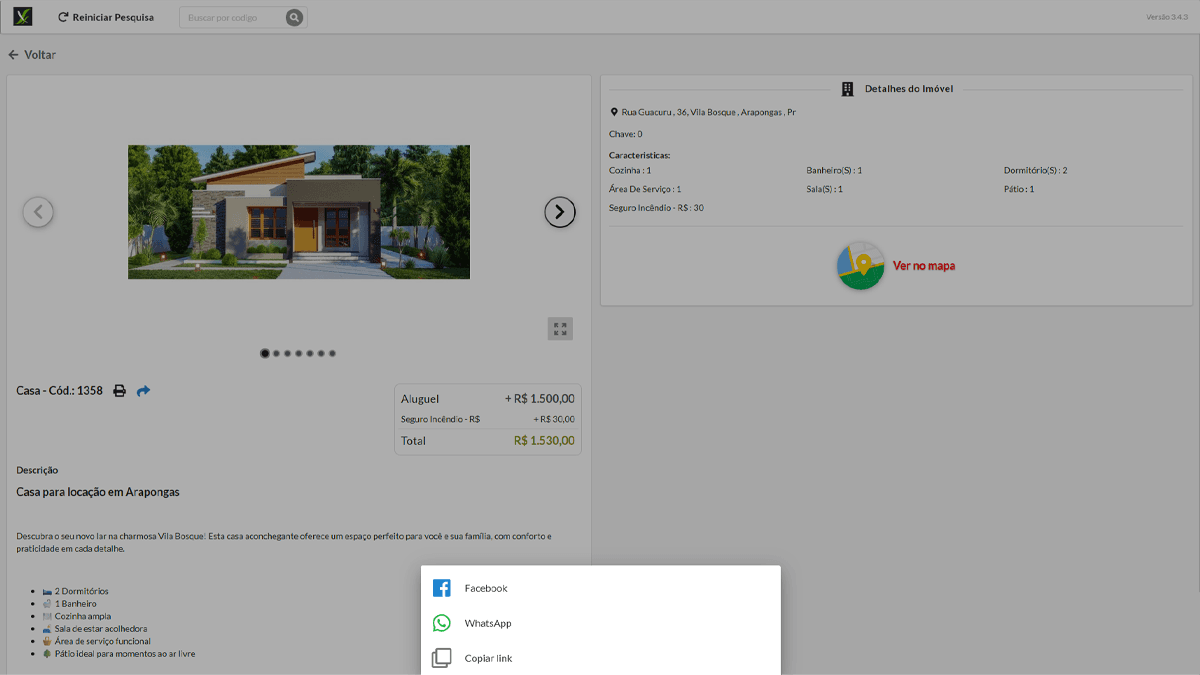The image size is (1200, 675).
Task: Click the building icon on Detalhes do Imóvel header
Action: 847,88
